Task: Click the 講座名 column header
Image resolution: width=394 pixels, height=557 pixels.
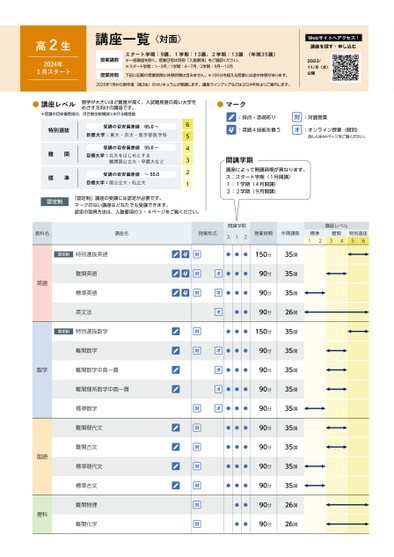Action: (122, 233)
